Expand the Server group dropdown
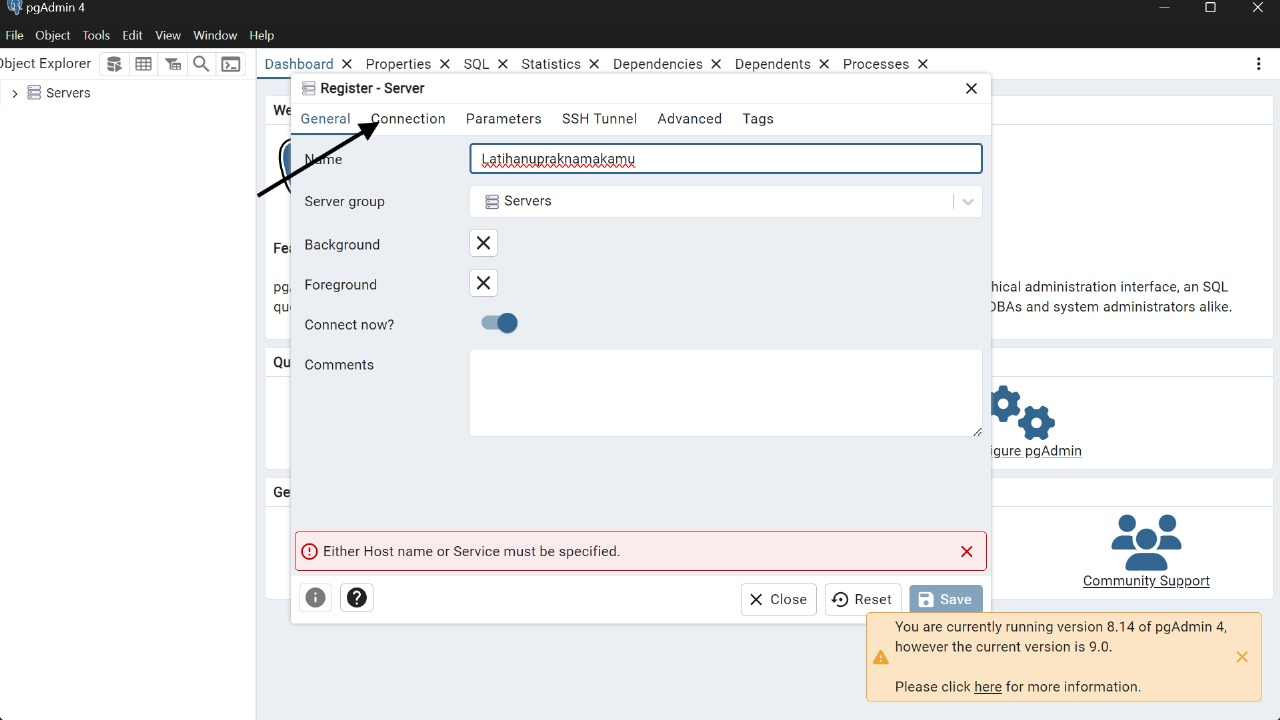1280x720 pixels. pos(967,201)
